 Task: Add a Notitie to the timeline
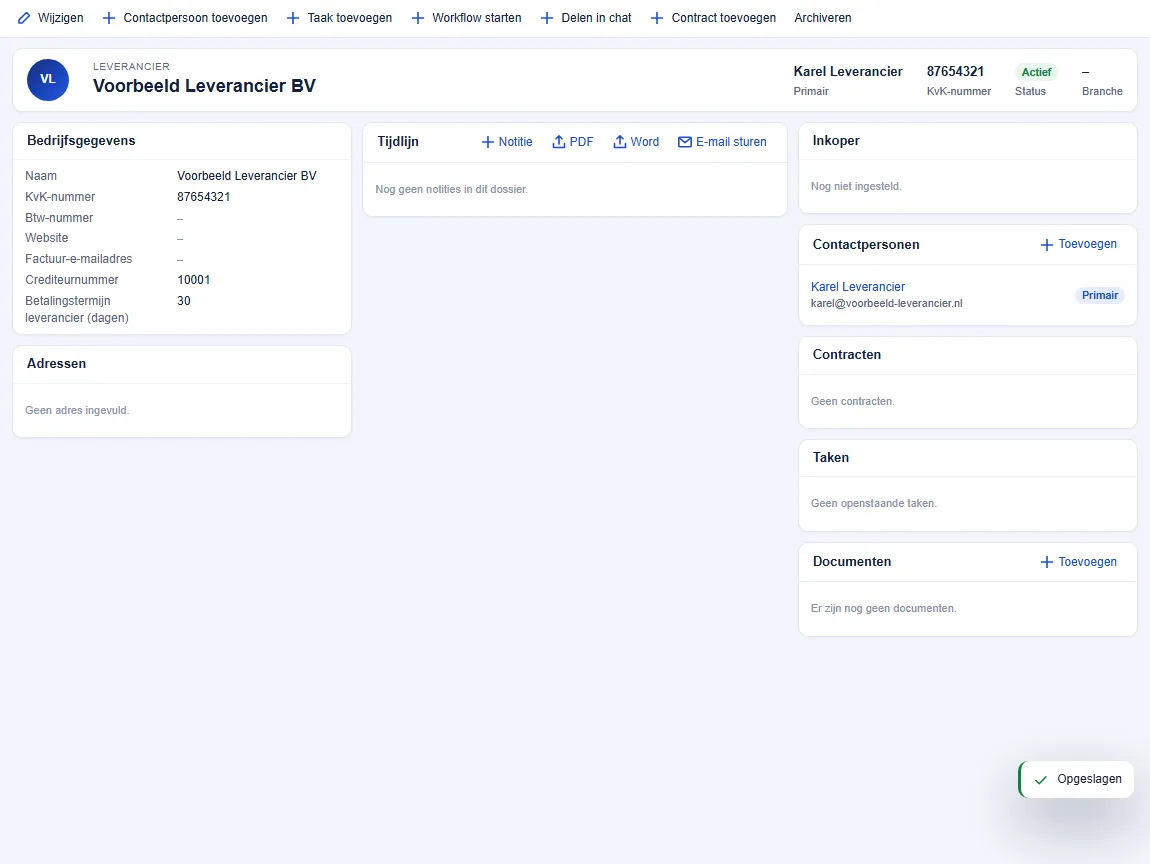point(507,142)
